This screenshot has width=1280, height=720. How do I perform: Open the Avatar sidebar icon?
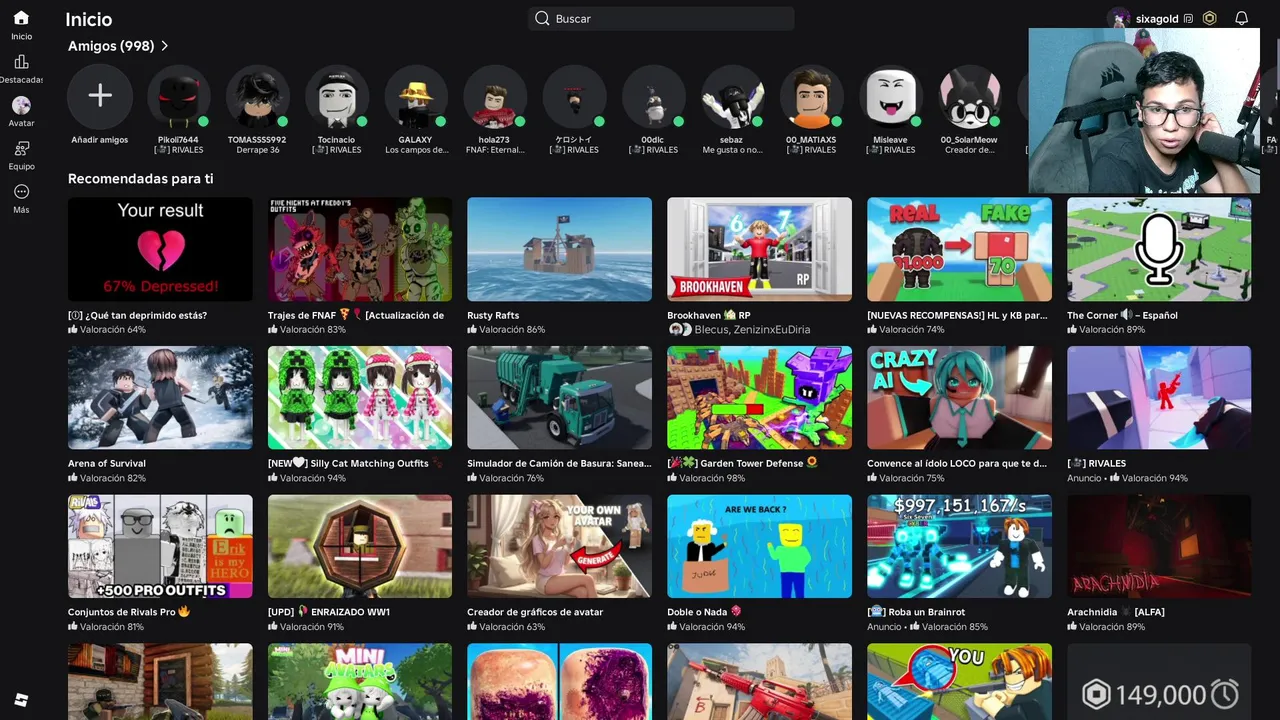(21, 105)
